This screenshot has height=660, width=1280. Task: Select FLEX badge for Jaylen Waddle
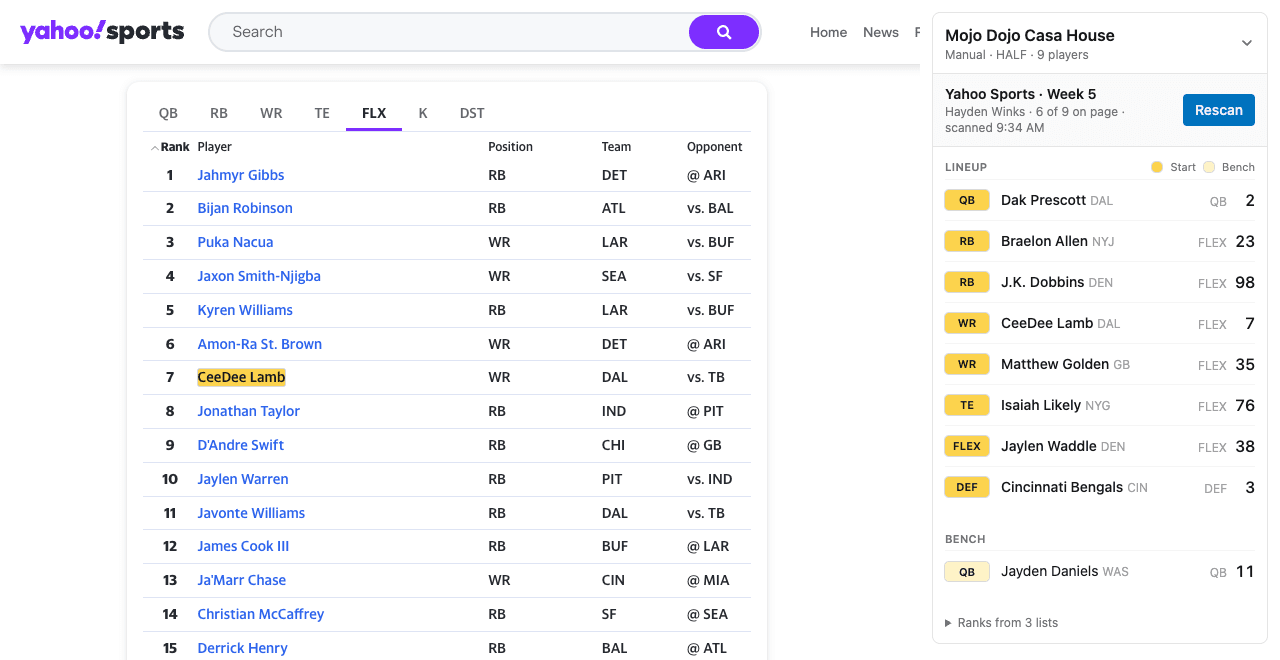coord(967,446)
